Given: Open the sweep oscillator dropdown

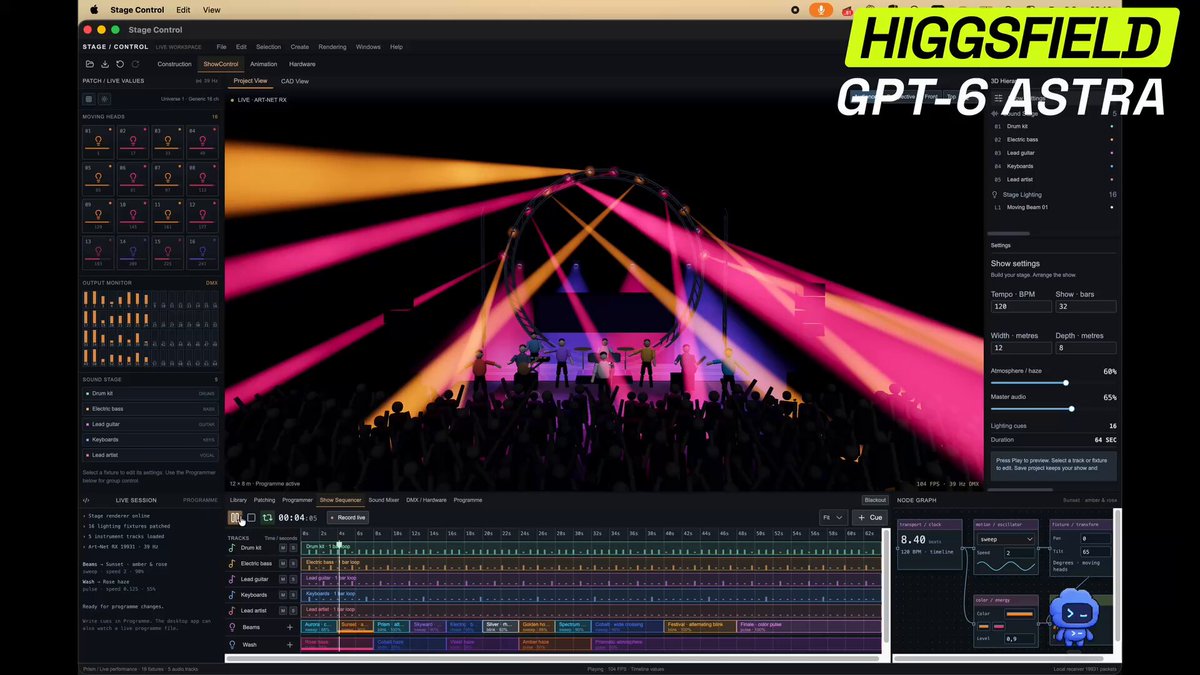Looking at the screenshot, I should click(x=1006, y=538).
